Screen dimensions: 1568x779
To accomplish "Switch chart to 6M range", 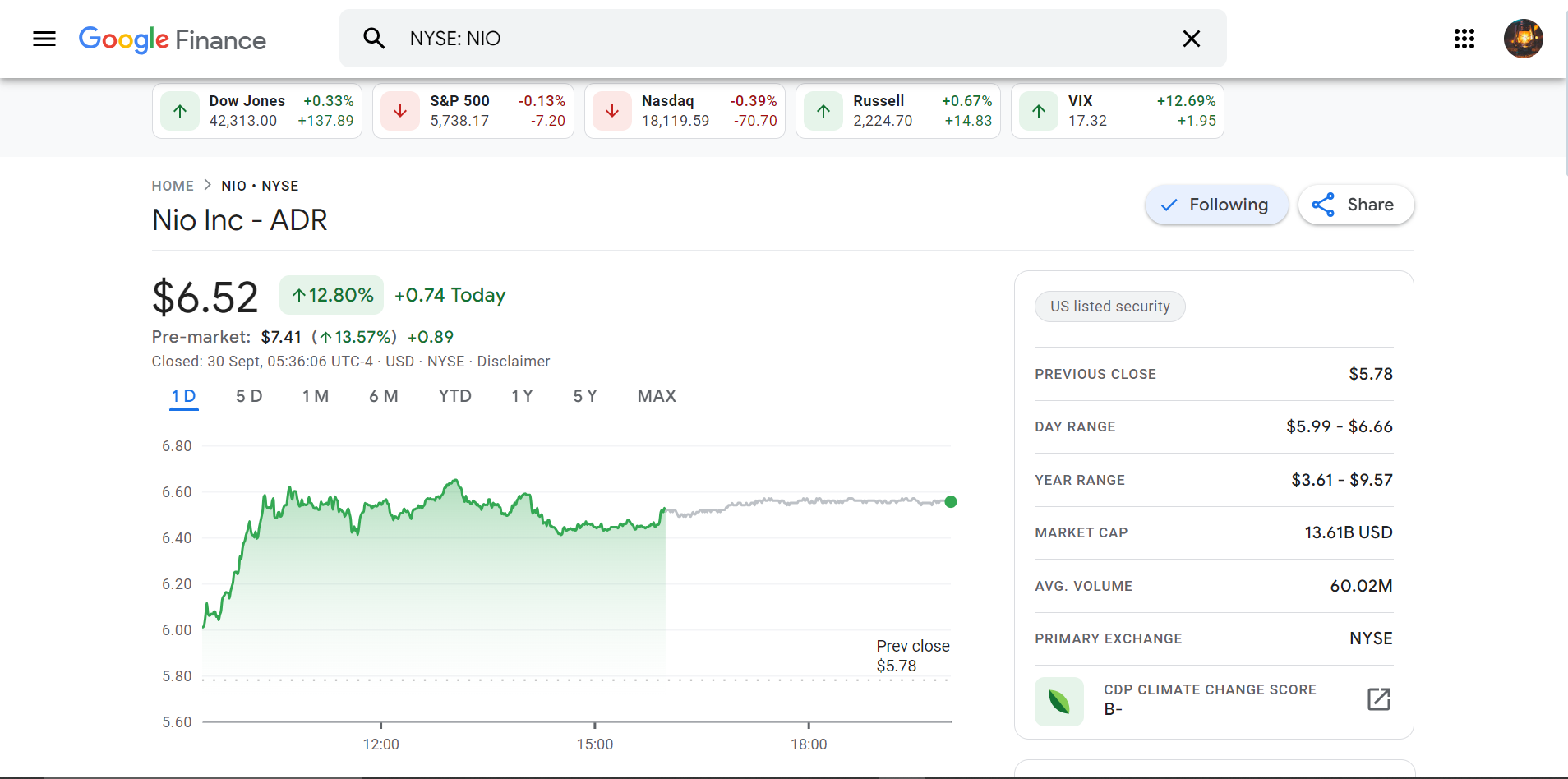I will pos(384,396).
